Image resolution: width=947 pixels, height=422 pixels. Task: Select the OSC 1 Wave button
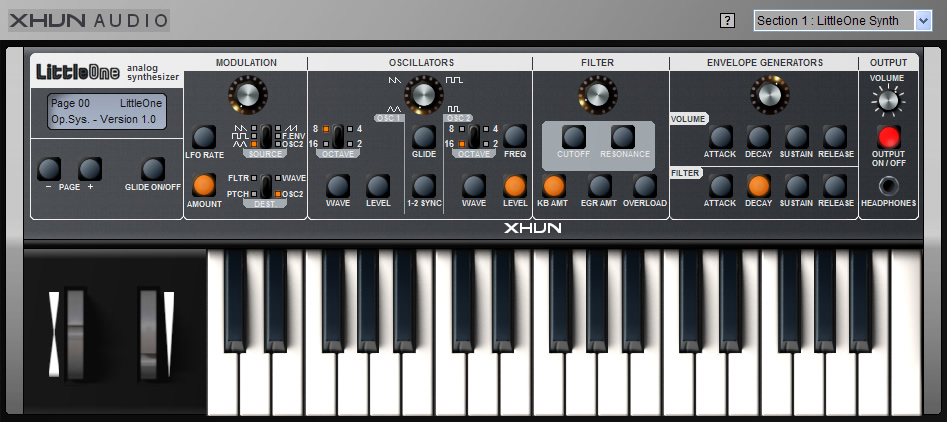(338, 187)
